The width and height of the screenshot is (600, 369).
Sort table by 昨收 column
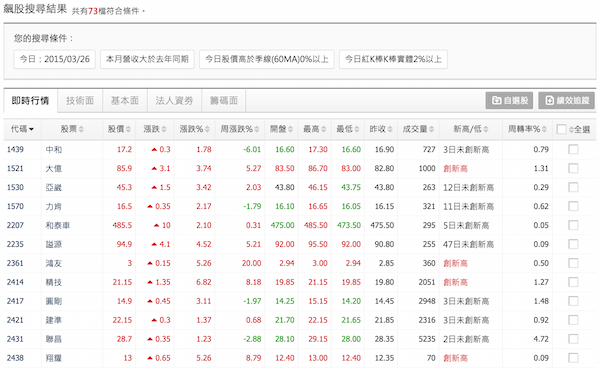click(381, 129)
